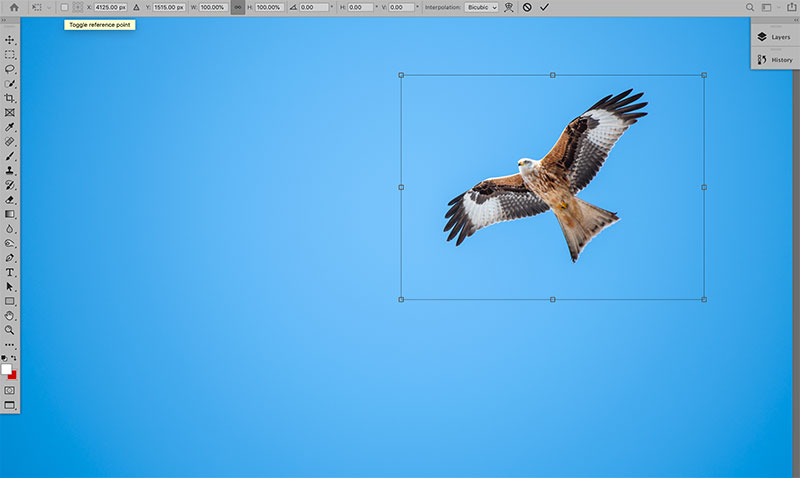Click the right-middle transform handle

[x=704, y=187]
